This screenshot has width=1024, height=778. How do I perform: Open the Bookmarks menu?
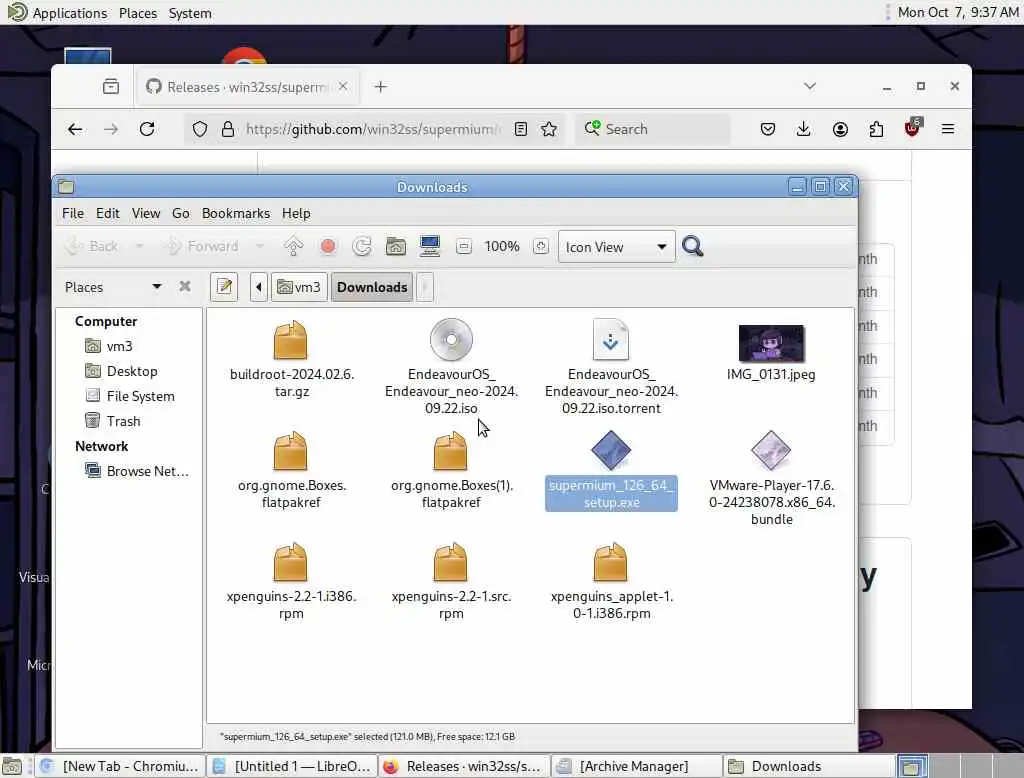coord(236,213)
